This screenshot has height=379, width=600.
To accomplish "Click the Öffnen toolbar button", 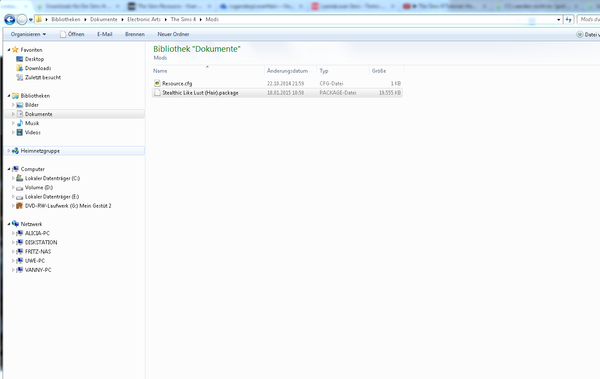I will (x=72, y=34).
